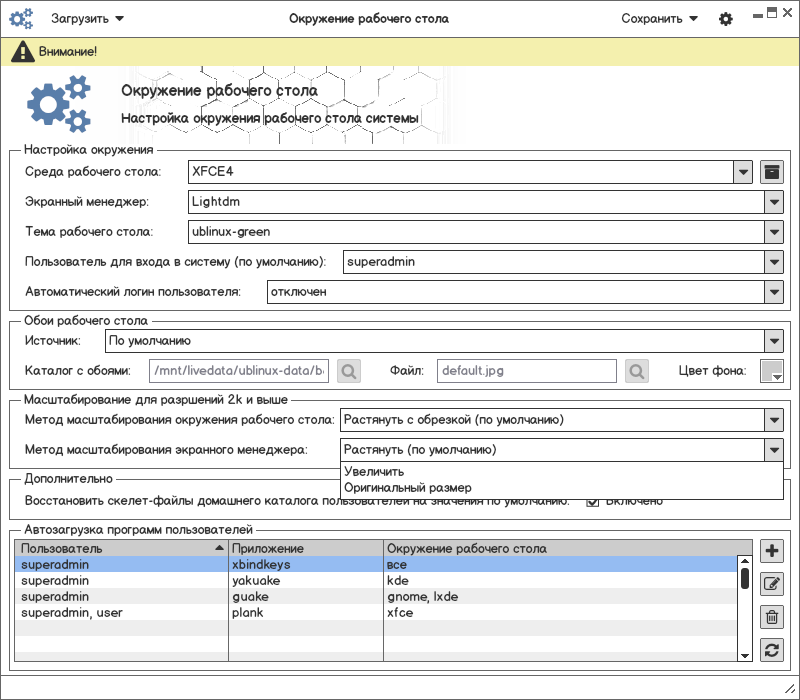Open the Загрузить menu
This screenshot has width=800, height=700.
[x=87, y=18]
